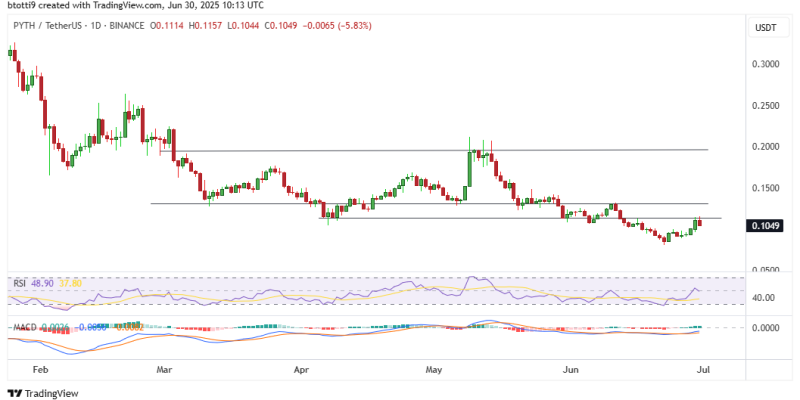800x400 pixels.
Task: Click the Feb label on time axis
Action: pos(42,368)
